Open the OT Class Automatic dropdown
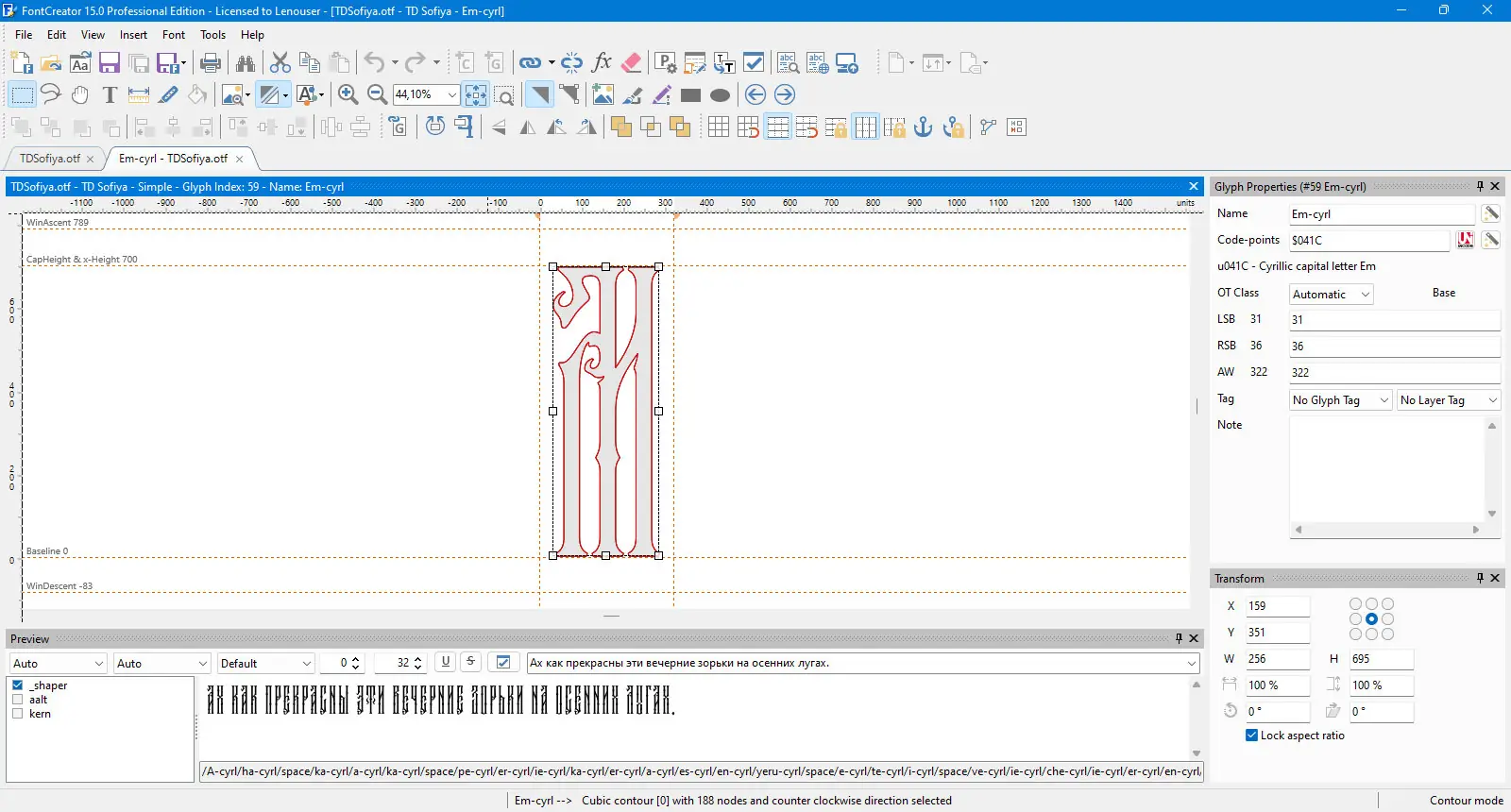The image size is (1511, 812). tap(1331, 295)
